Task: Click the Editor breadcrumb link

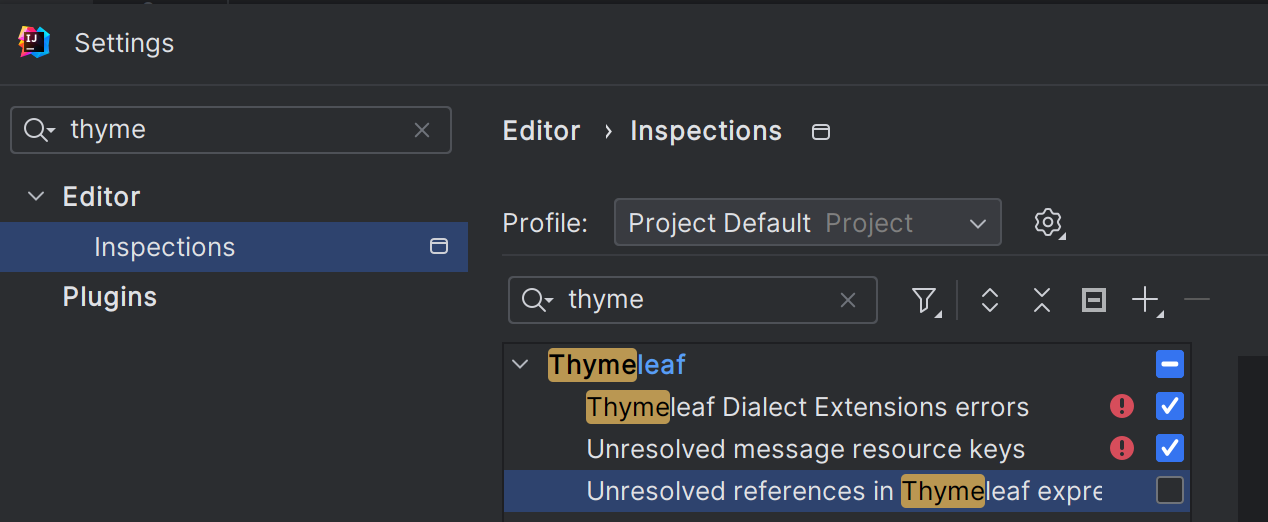Action: 541,131
